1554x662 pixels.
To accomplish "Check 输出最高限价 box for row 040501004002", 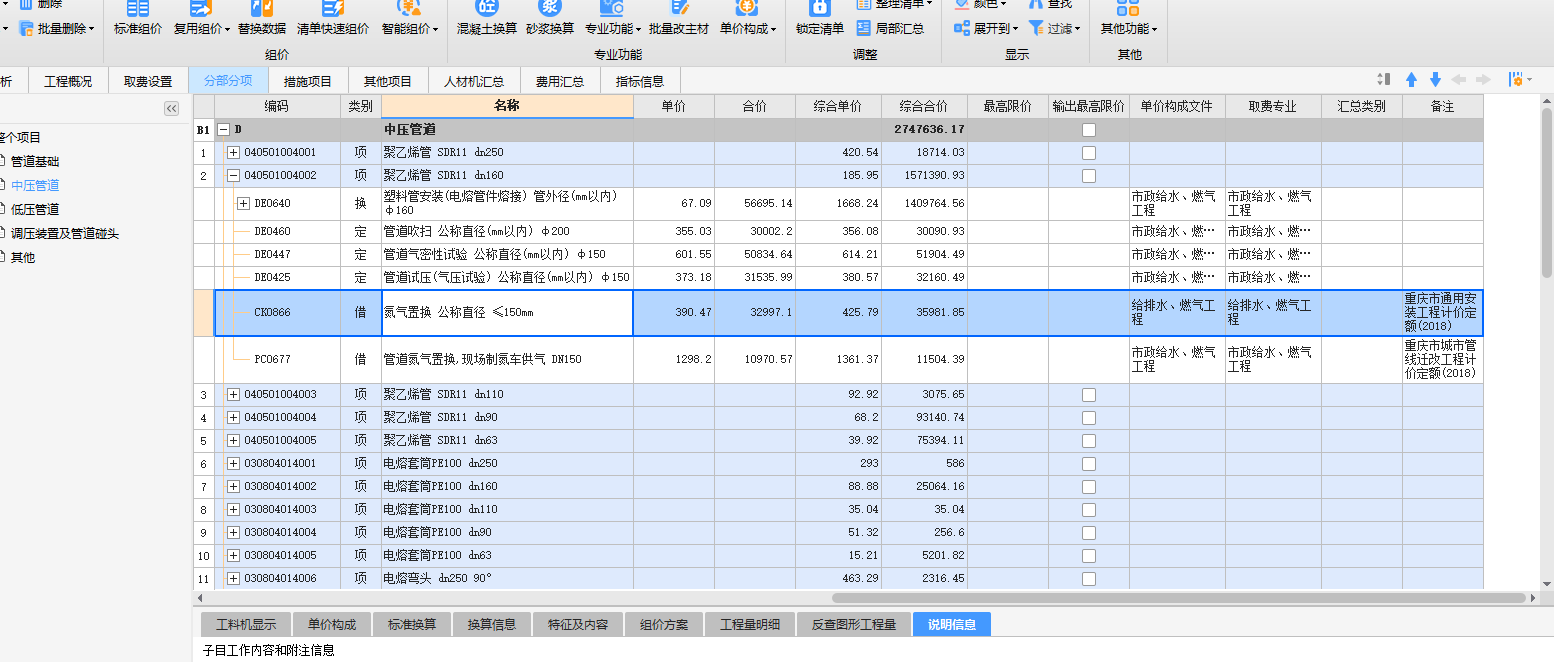I will (1088, 176).
